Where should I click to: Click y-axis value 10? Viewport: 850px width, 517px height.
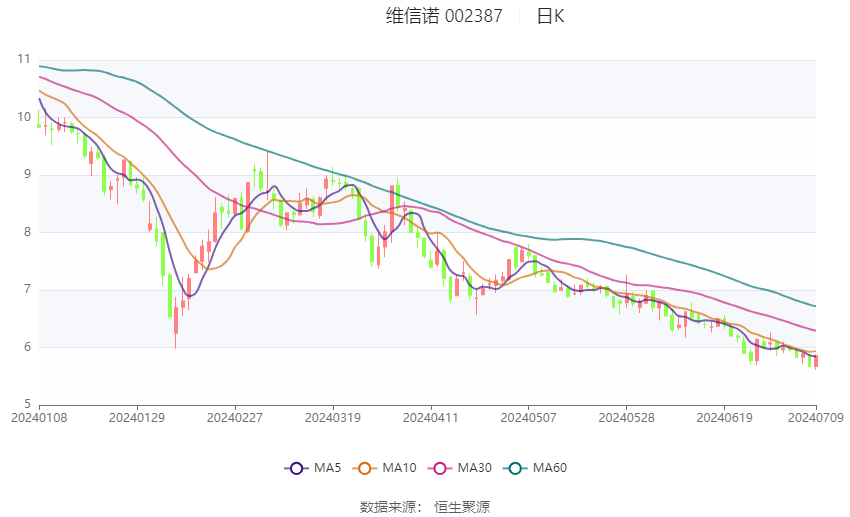(x=23, y=117)
